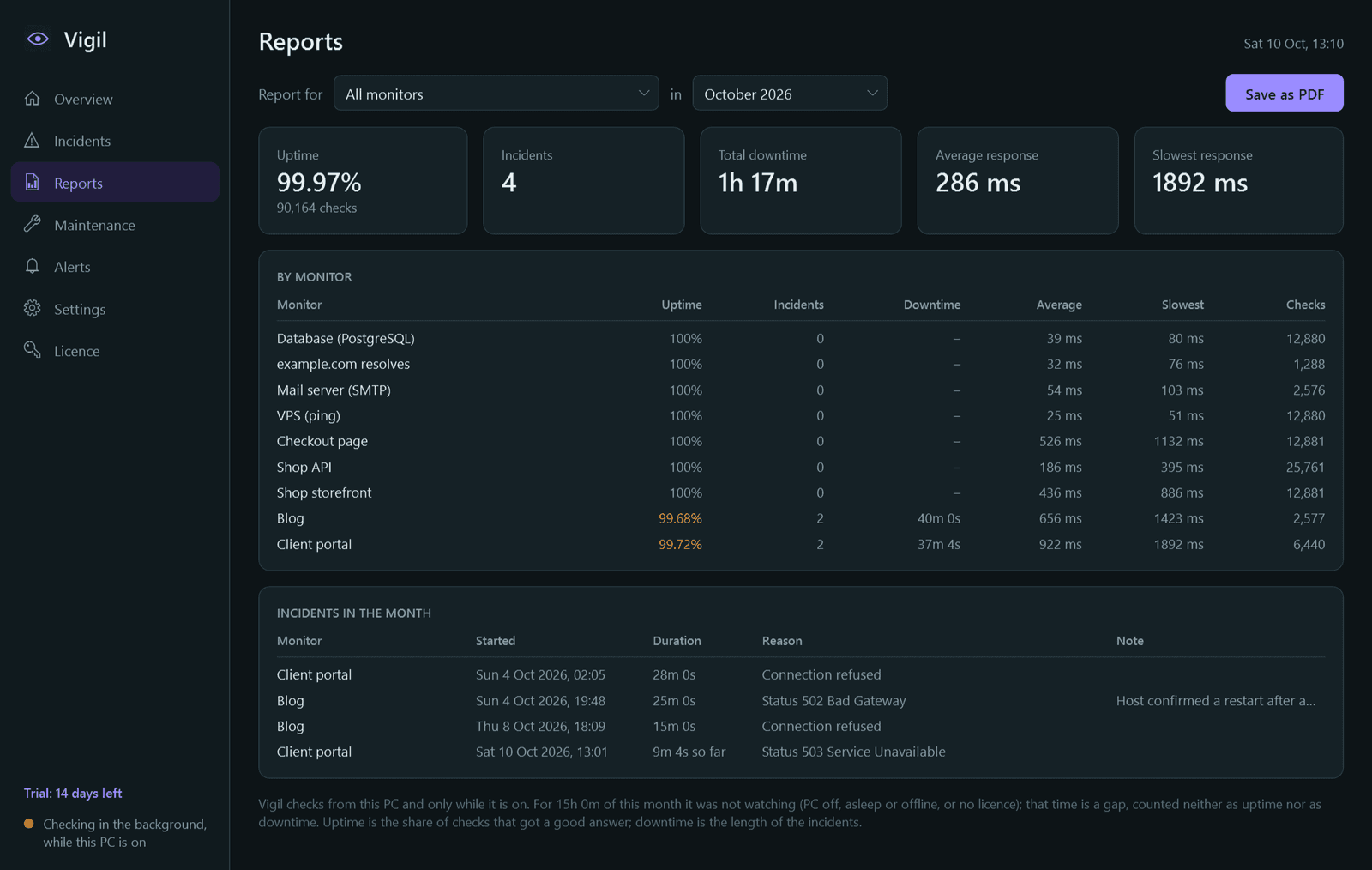Click the Trial: 14 days left link

(73, 794)
